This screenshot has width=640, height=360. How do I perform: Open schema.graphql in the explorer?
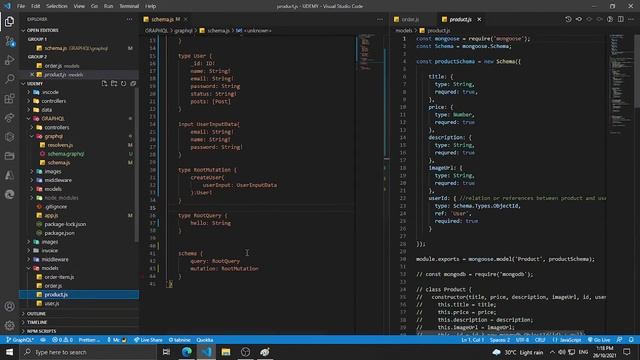[x=66, y=154]
